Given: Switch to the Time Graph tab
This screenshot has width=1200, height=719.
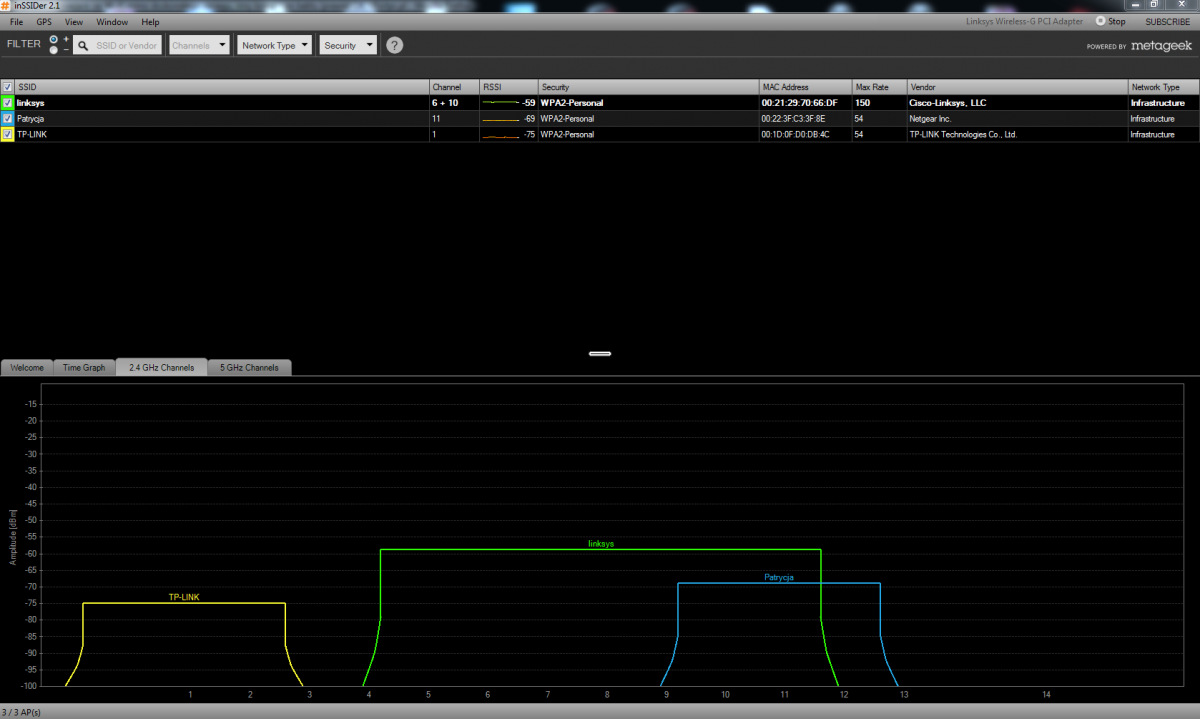Looking at the screenshot, I should coord(84,367).
